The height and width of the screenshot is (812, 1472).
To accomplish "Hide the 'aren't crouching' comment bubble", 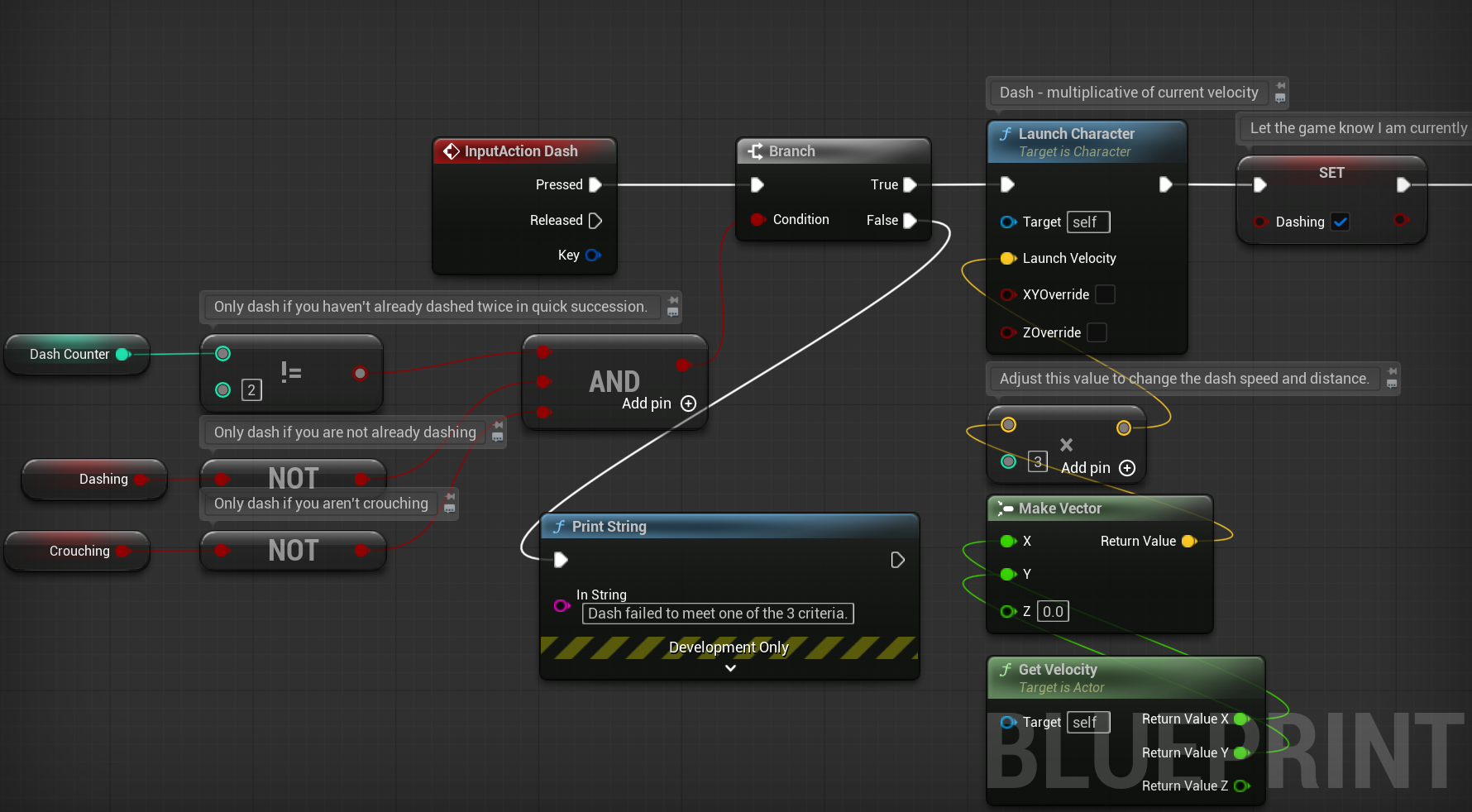I will [x=450, y=509].
